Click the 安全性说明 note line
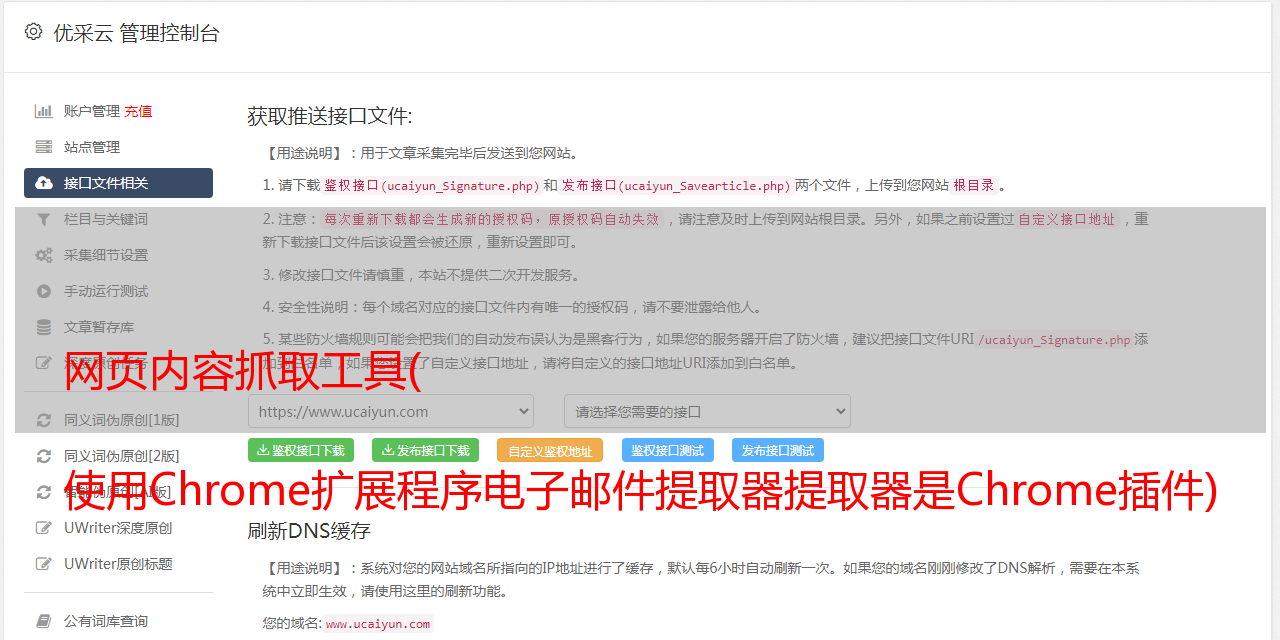The width and height of the screenshot is (1280, 640). point(512,307)
